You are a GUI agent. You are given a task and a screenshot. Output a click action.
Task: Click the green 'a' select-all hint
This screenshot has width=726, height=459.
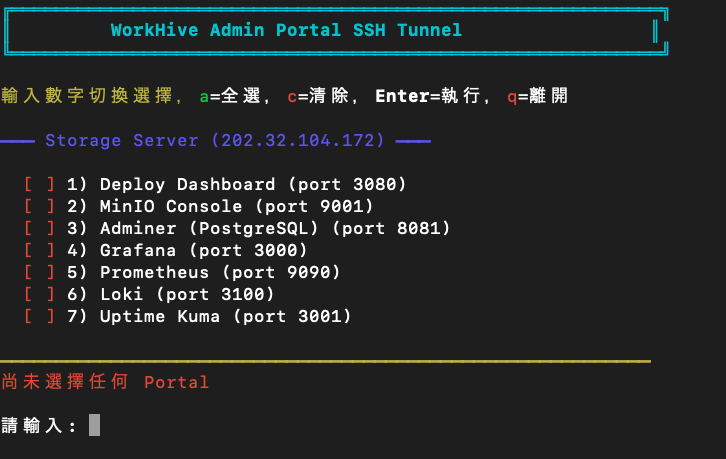click(204, 97)
